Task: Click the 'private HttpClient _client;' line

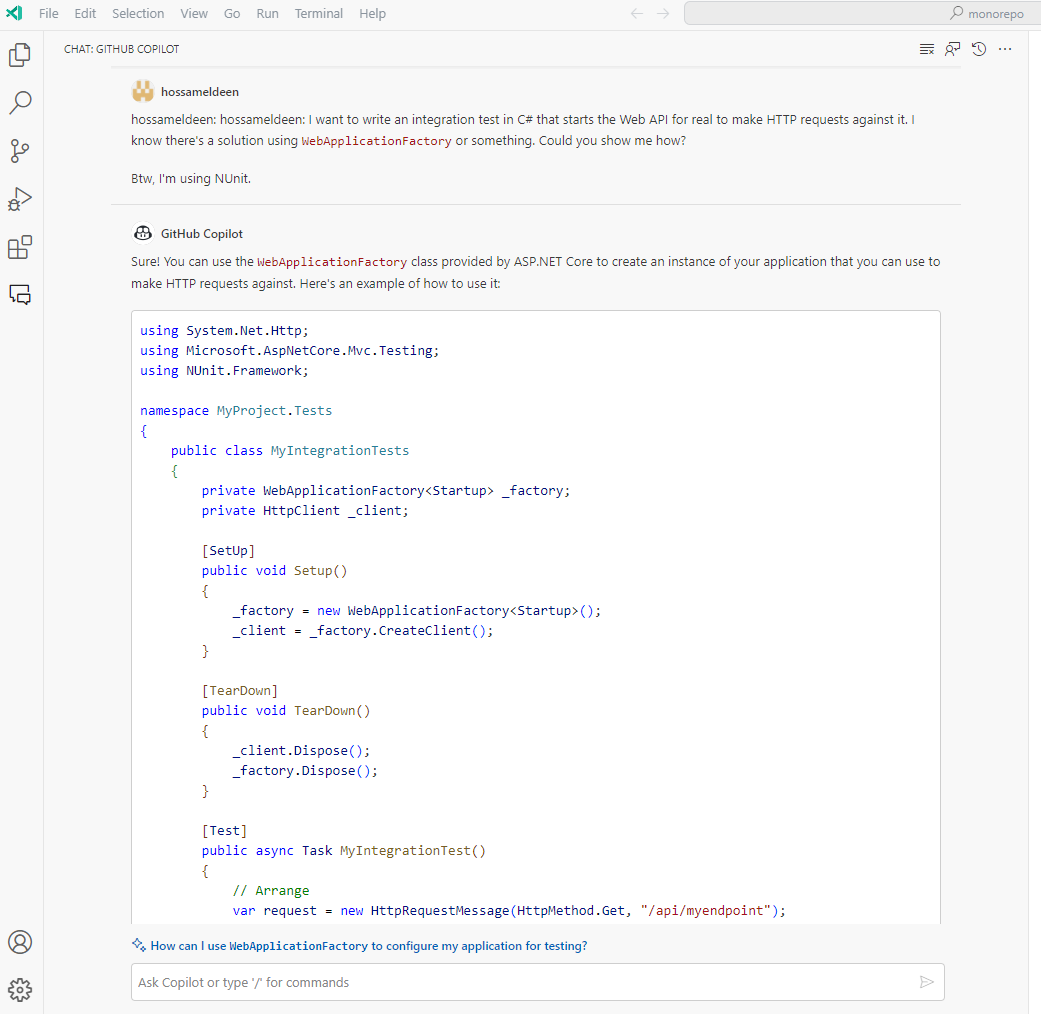Action: (305, 511)
